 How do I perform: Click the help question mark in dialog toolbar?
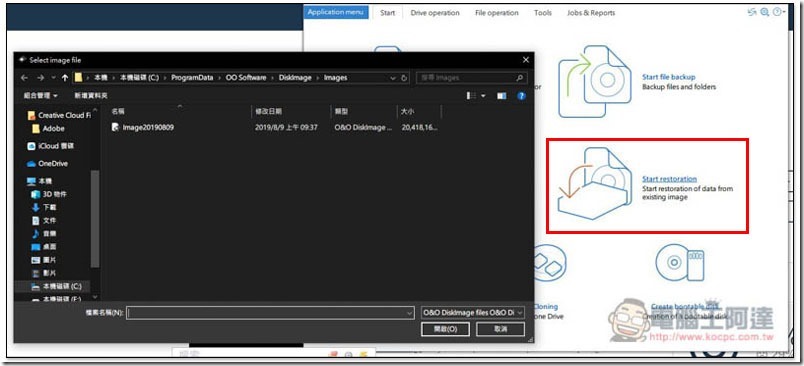[x=521, y=96]
